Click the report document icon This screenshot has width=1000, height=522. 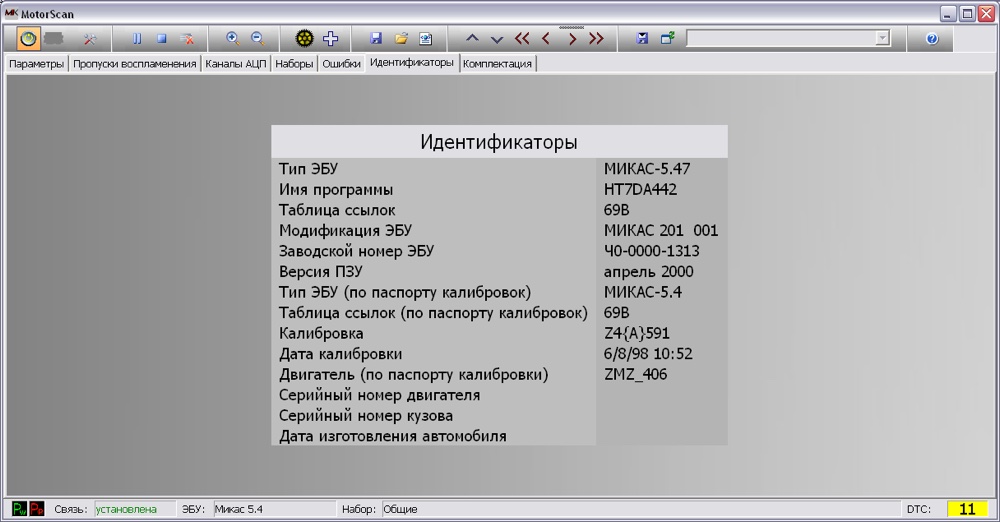(426, 39)
